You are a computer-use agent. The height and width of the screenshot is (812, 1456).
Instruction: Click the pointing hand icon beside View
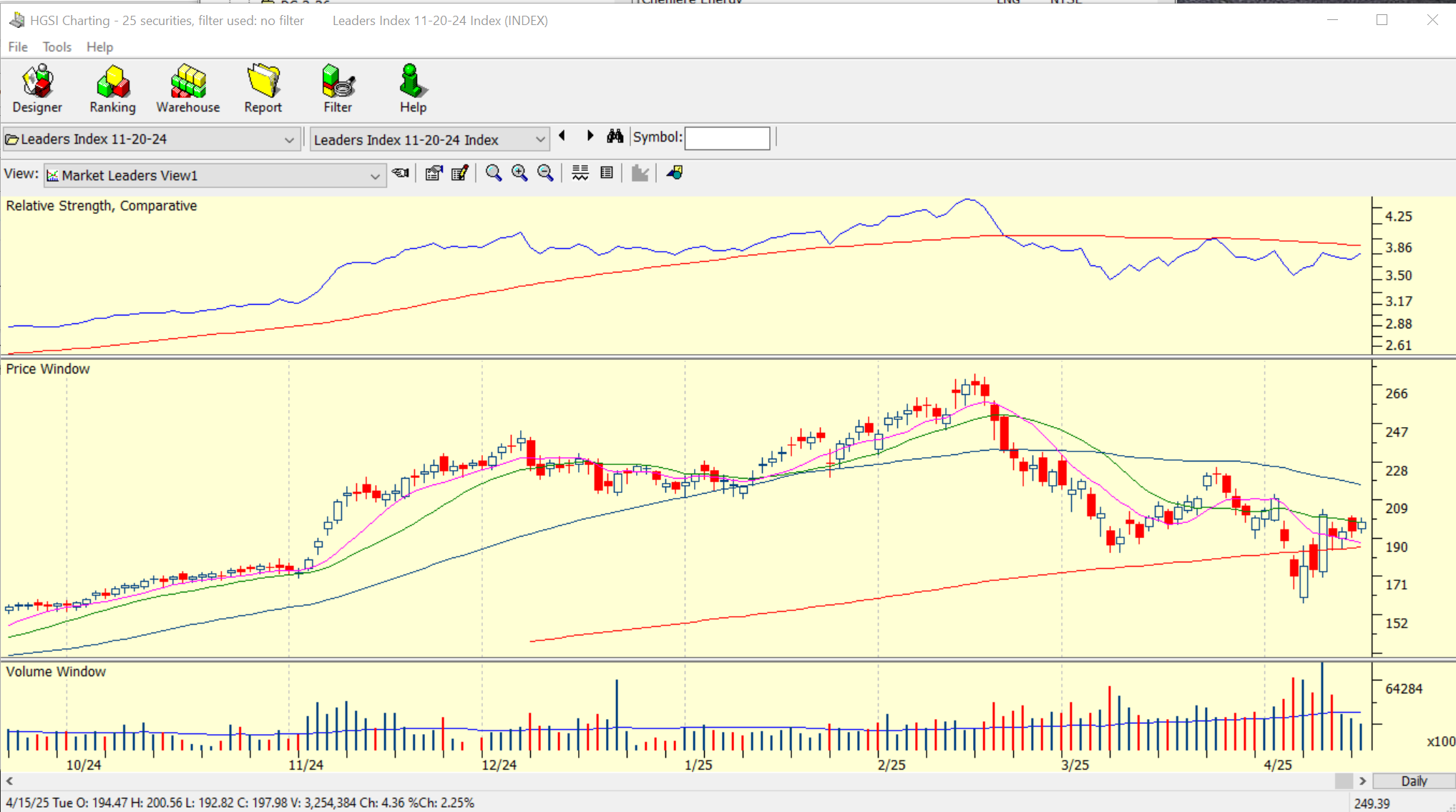tap(401, 172)
